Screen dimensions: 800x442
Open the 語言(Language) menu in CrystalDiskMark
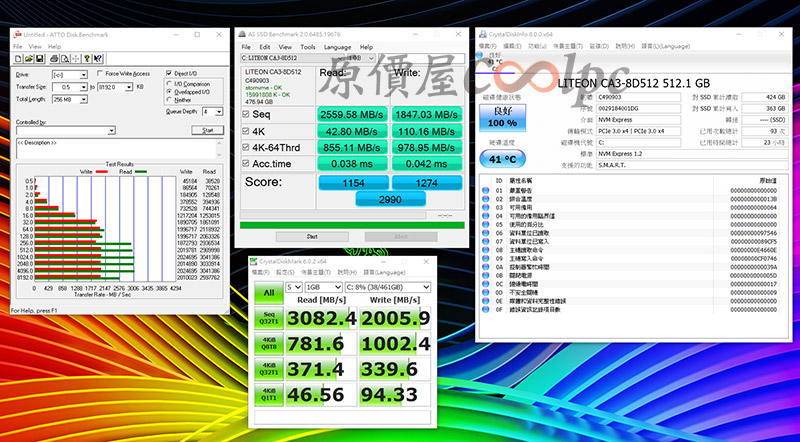pos(384,273)
